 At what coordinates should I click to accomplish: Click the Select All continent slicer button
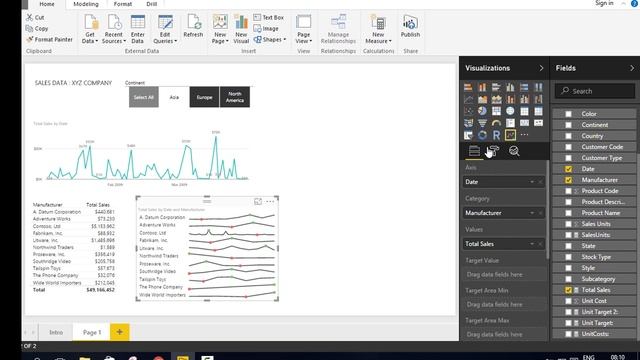coord(144,97)
